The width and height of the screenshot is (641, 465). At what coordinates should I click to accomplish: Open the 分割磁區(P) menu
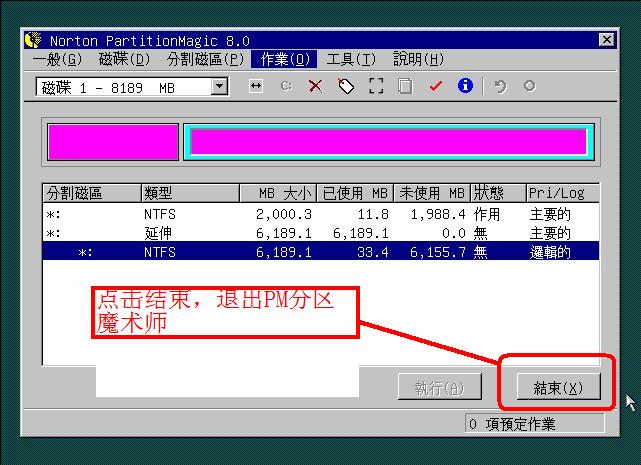[205, 60]
